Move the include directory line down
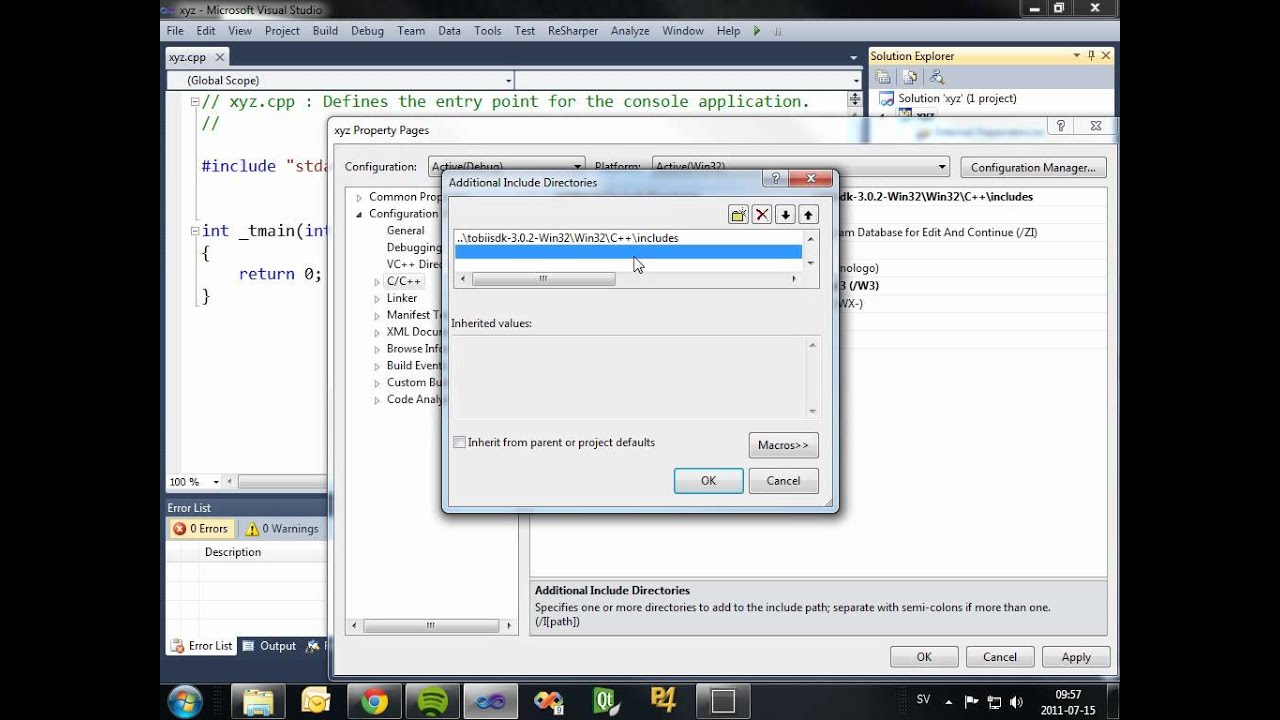1280x720 pixels. [785, 214]
